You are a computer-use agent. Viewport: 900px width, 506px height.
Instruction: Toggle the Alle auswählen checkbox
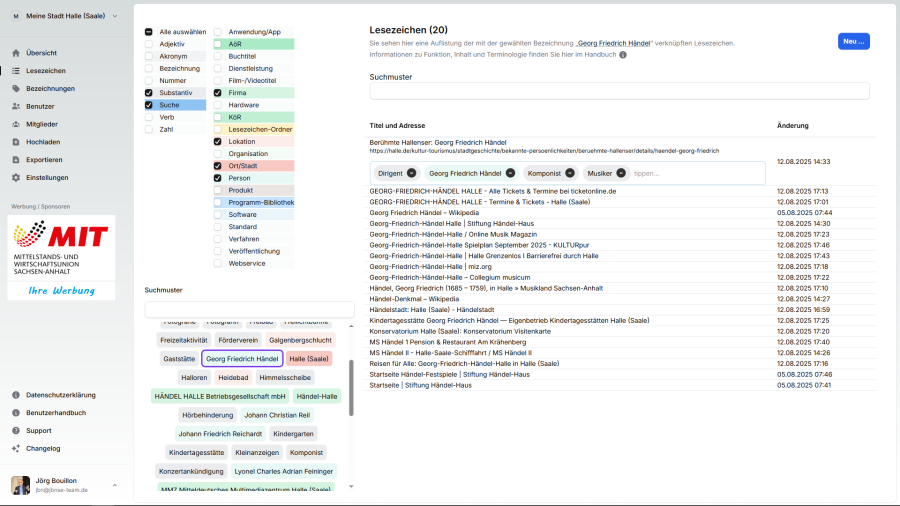click(x=149, y=32)
